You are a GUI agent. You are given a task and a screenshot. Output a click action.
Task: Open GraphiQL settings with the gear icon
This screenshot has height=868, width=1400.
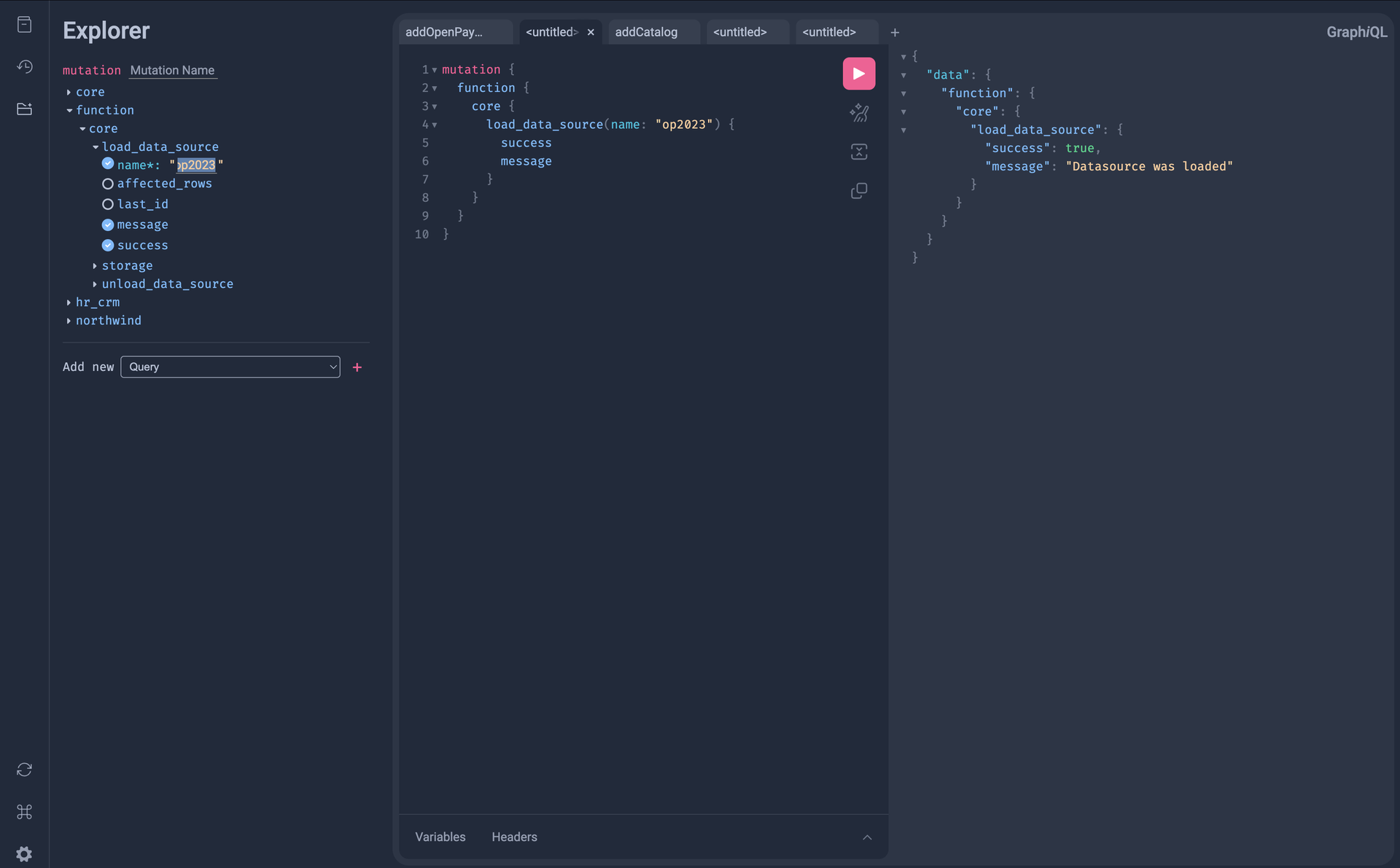click(x=24, y=854)
